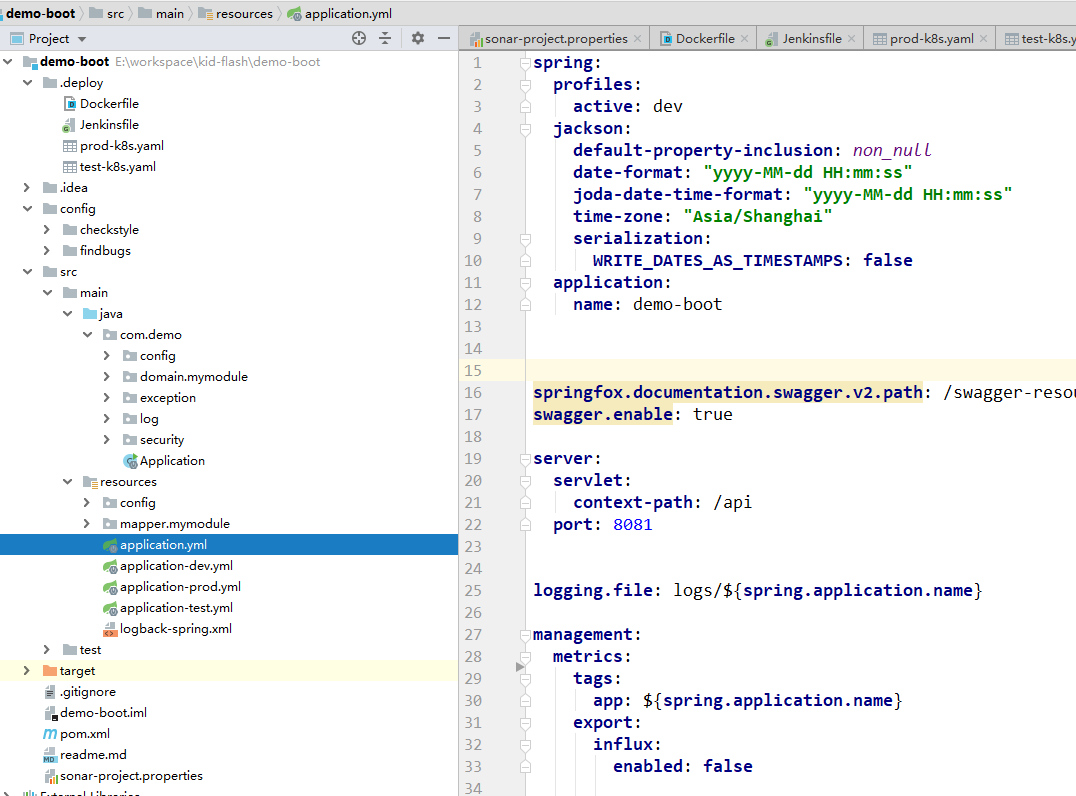Click the non_null value on line 5

point(892,150)
